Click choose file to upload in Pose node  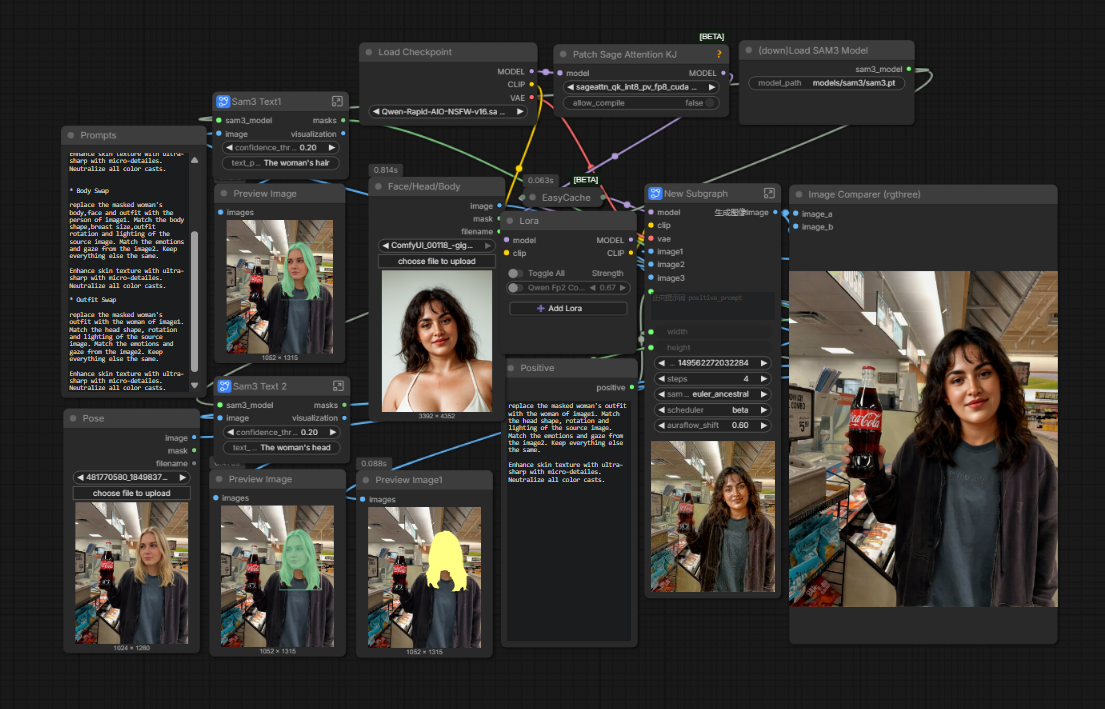[131, 493]
